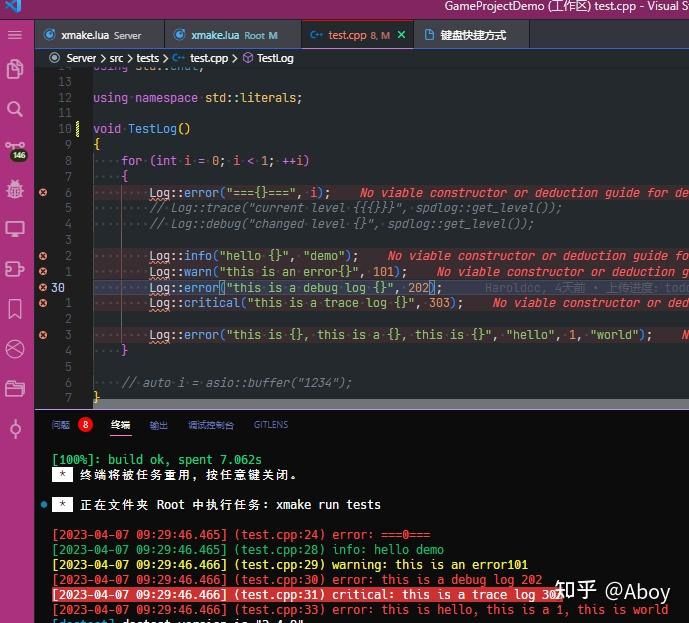The height and width of the screenshot is (623, 689).
Task: Click the commented Log::debug line
Action: (341, 224)
